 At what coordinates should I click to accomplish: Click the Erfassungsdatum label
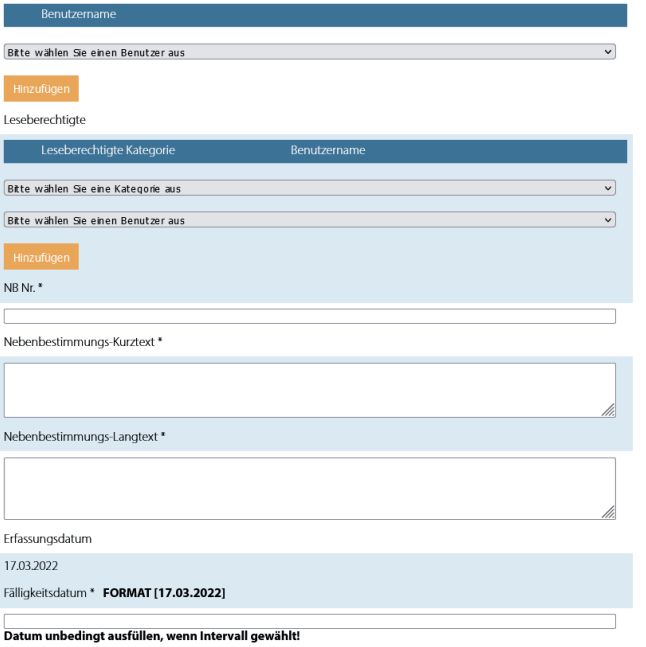(48, 539)
